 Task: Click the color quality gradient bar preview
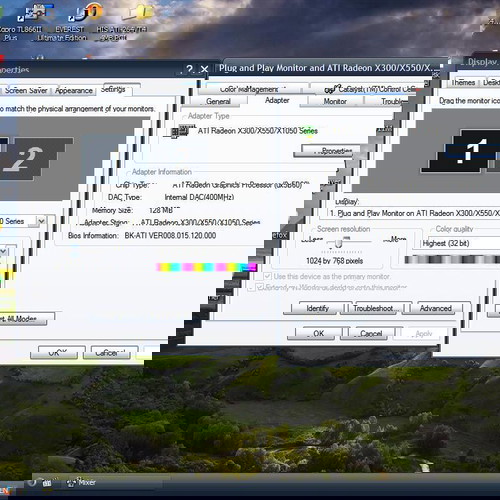(452, 259)
